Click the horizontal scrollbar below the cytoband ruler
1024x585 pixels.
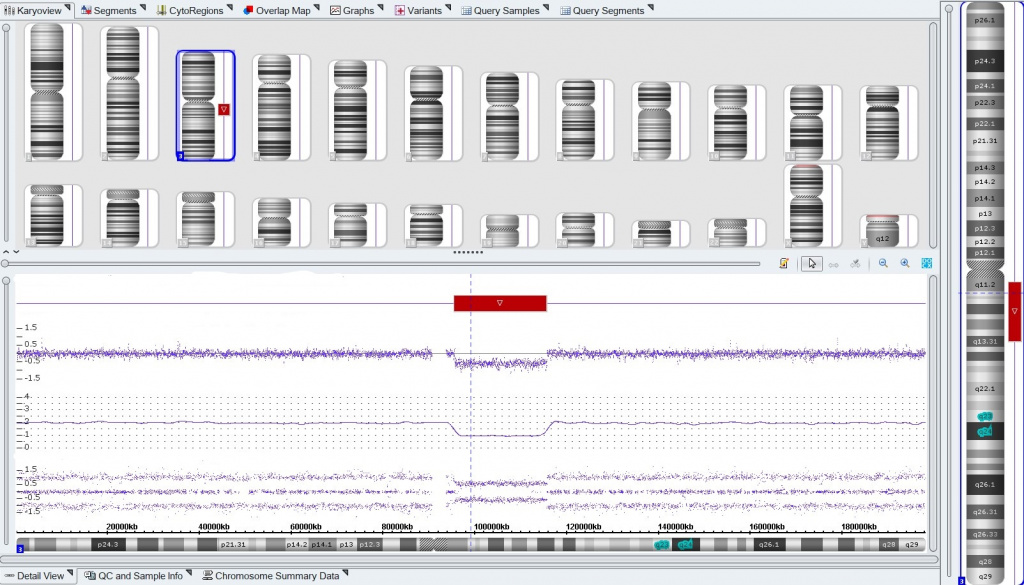[x=470, y=560]
